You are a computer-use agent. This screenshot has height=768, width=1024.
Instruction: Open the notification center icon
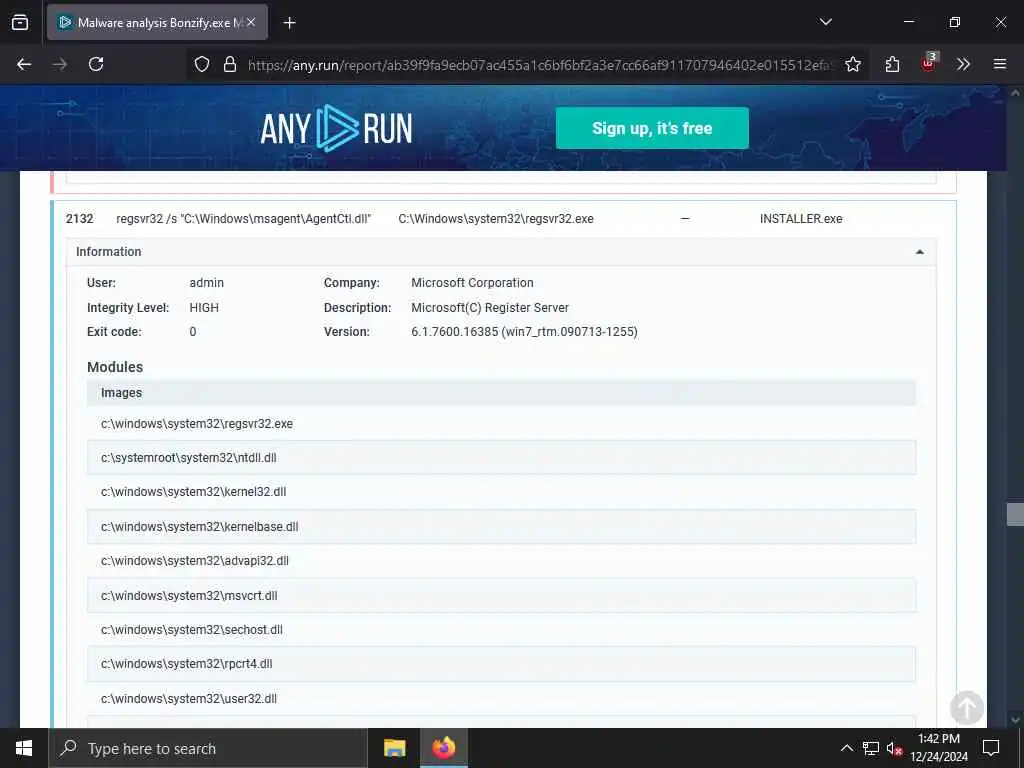pyautogui.click(x=991, y=748)
